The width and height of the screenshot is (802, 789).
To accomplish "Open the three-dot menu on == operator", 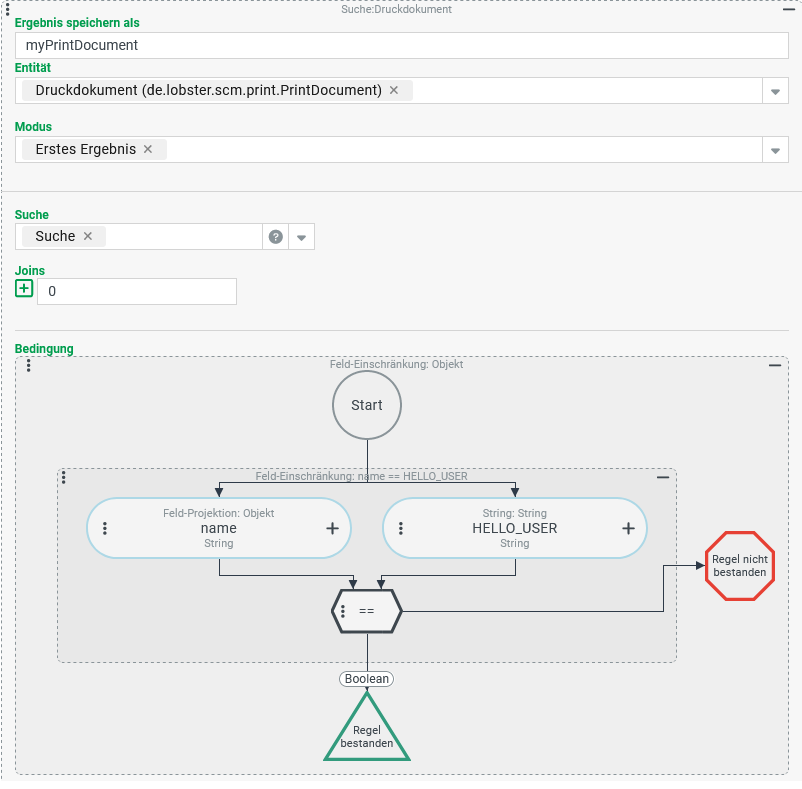I will [343, 611].
